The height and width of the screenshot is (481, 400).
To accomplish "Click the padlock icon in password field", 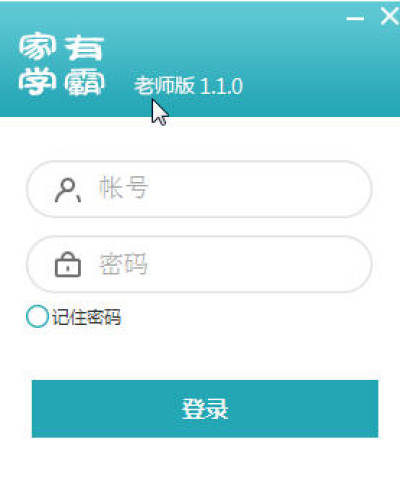I will click(x=68, y=264).
